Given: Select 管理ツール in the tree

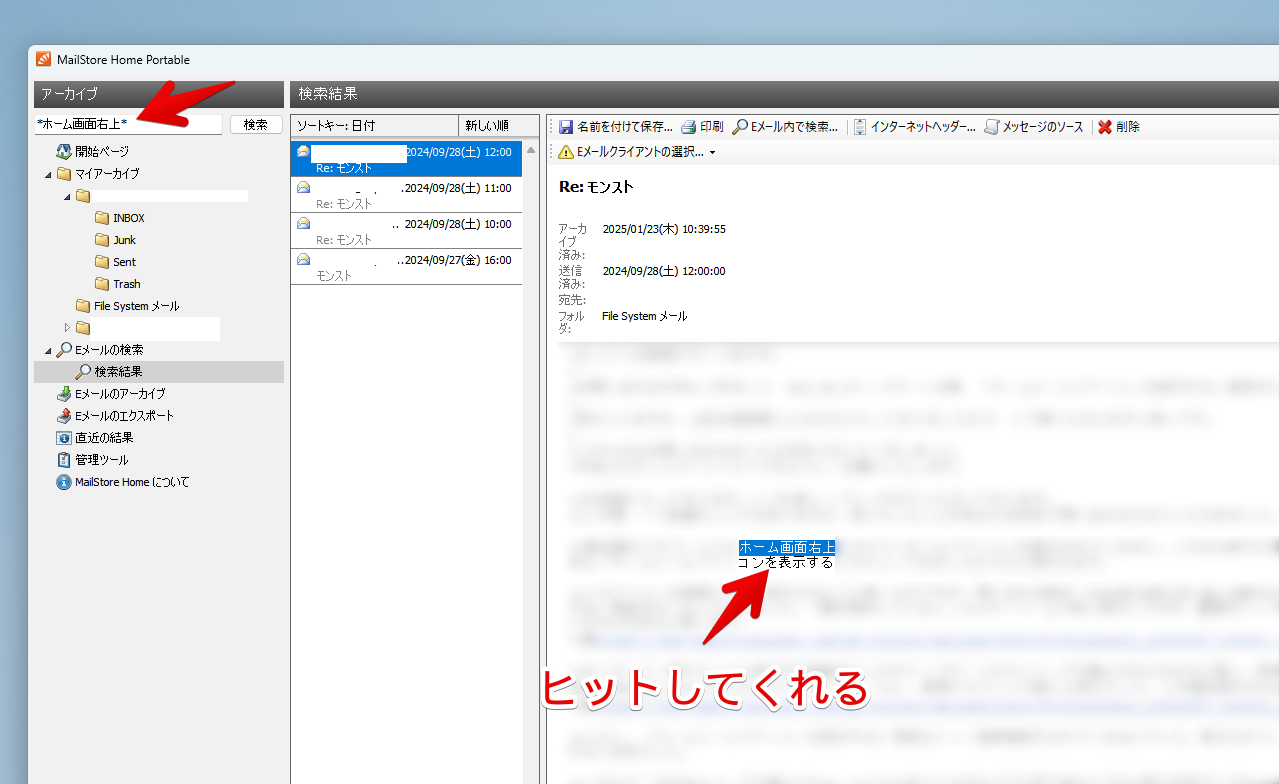Looking at the screenshot, I should [x=102, y=460].
